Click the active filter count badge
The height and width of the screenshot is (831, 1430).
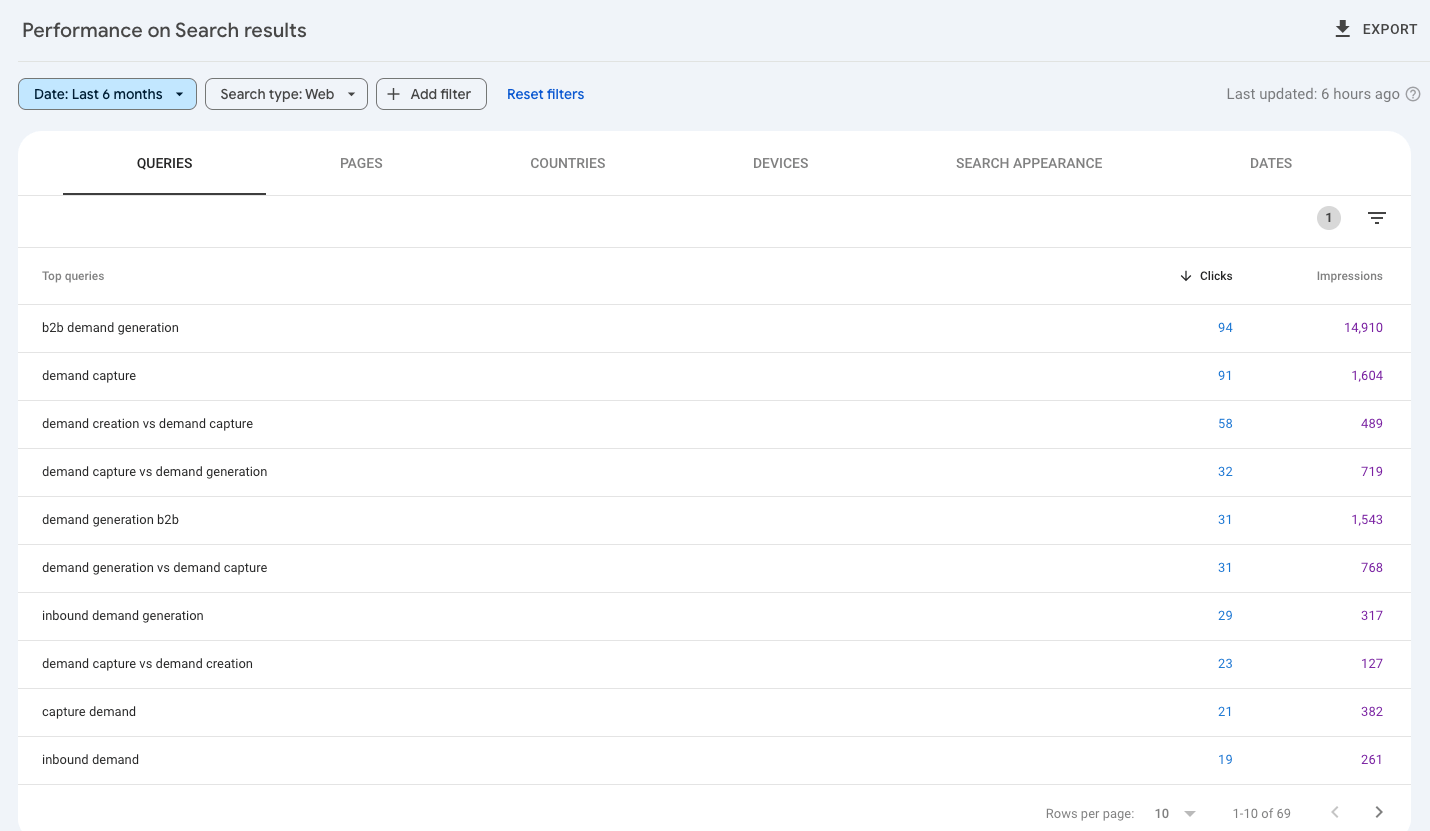point(1328,218)
